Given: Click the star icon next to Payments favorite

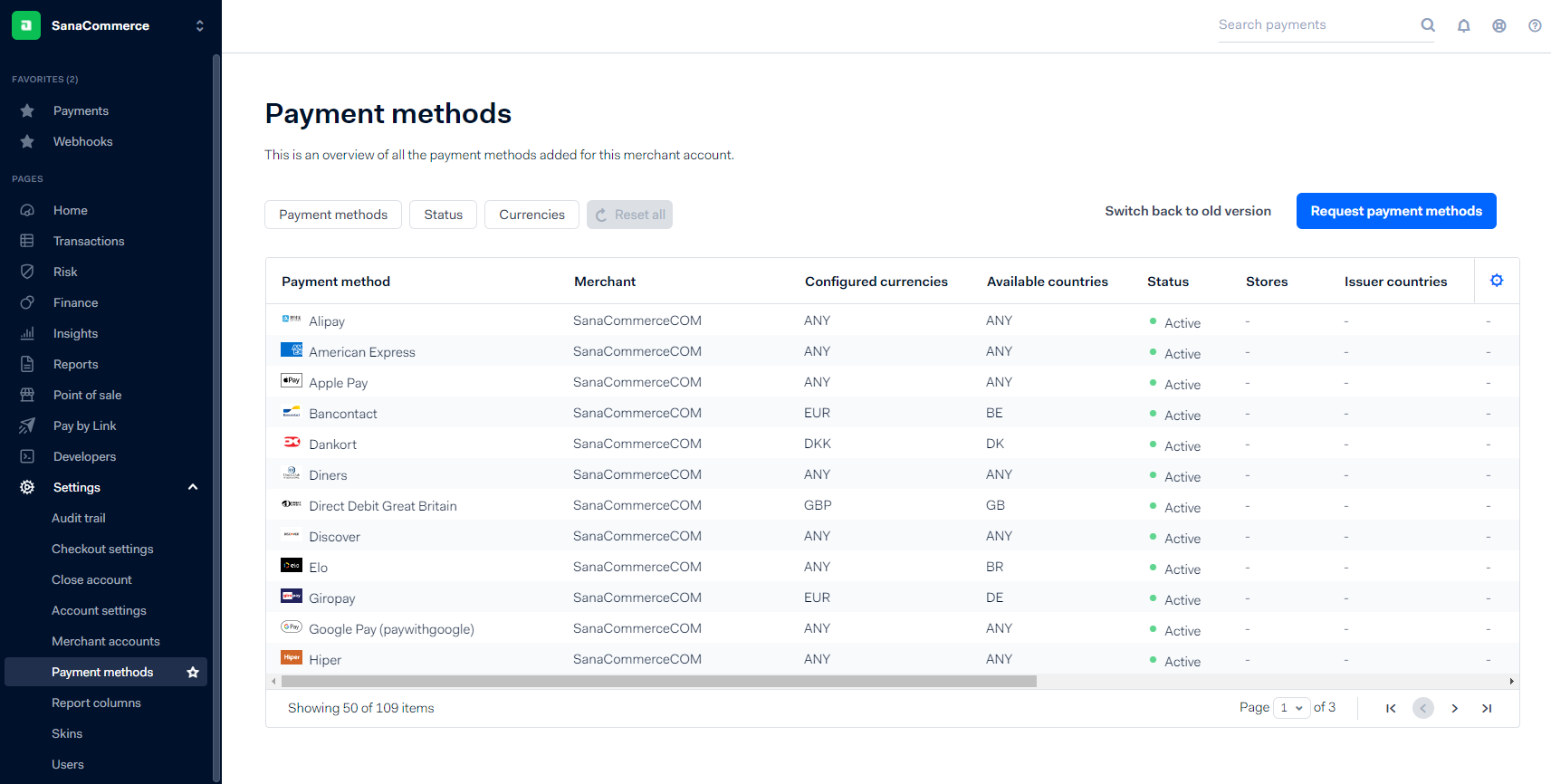Looking at the screenshot, I should [x=27, y=110].
